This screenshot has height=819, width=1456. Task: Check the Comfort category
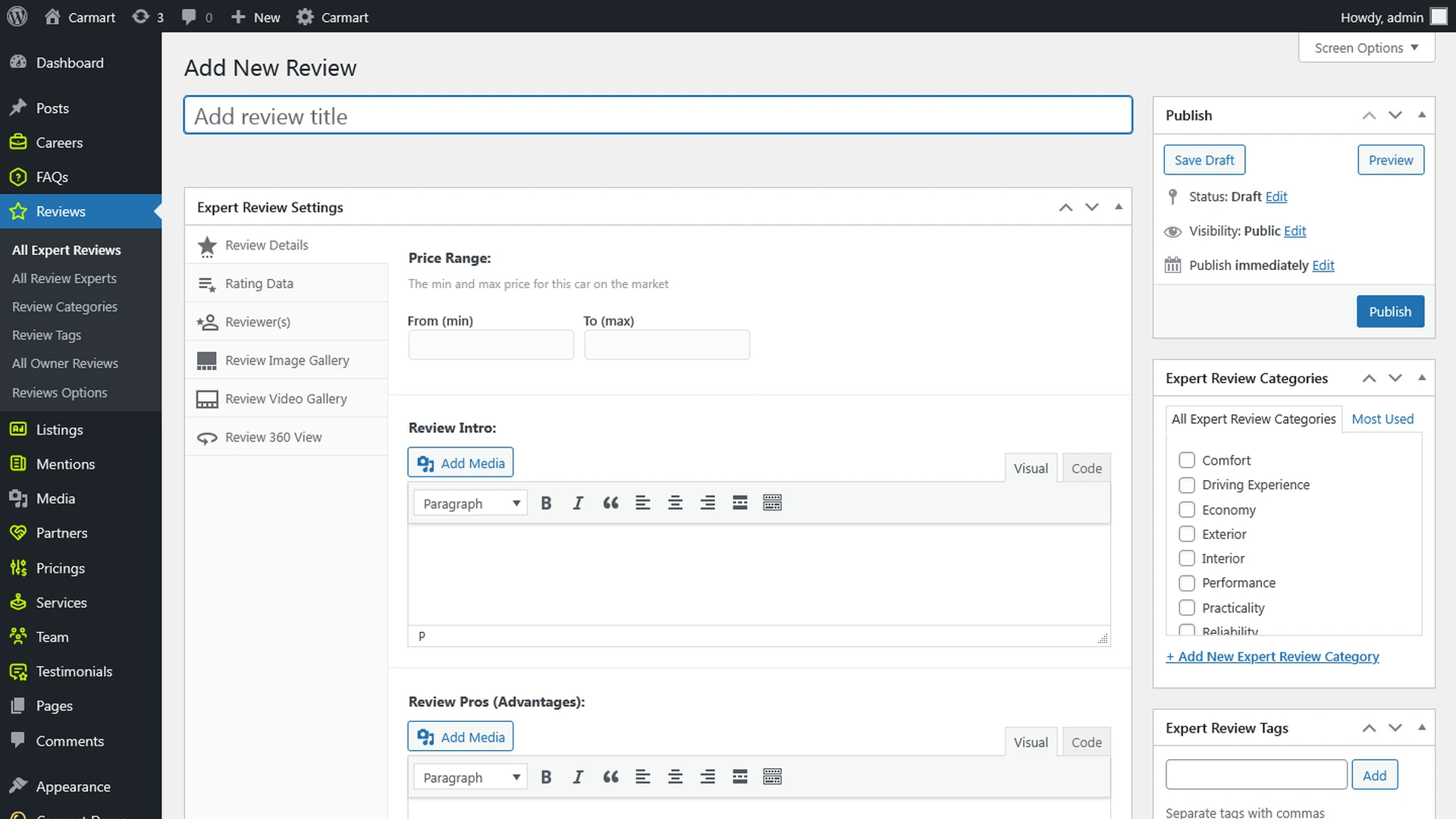point(1187,460)
